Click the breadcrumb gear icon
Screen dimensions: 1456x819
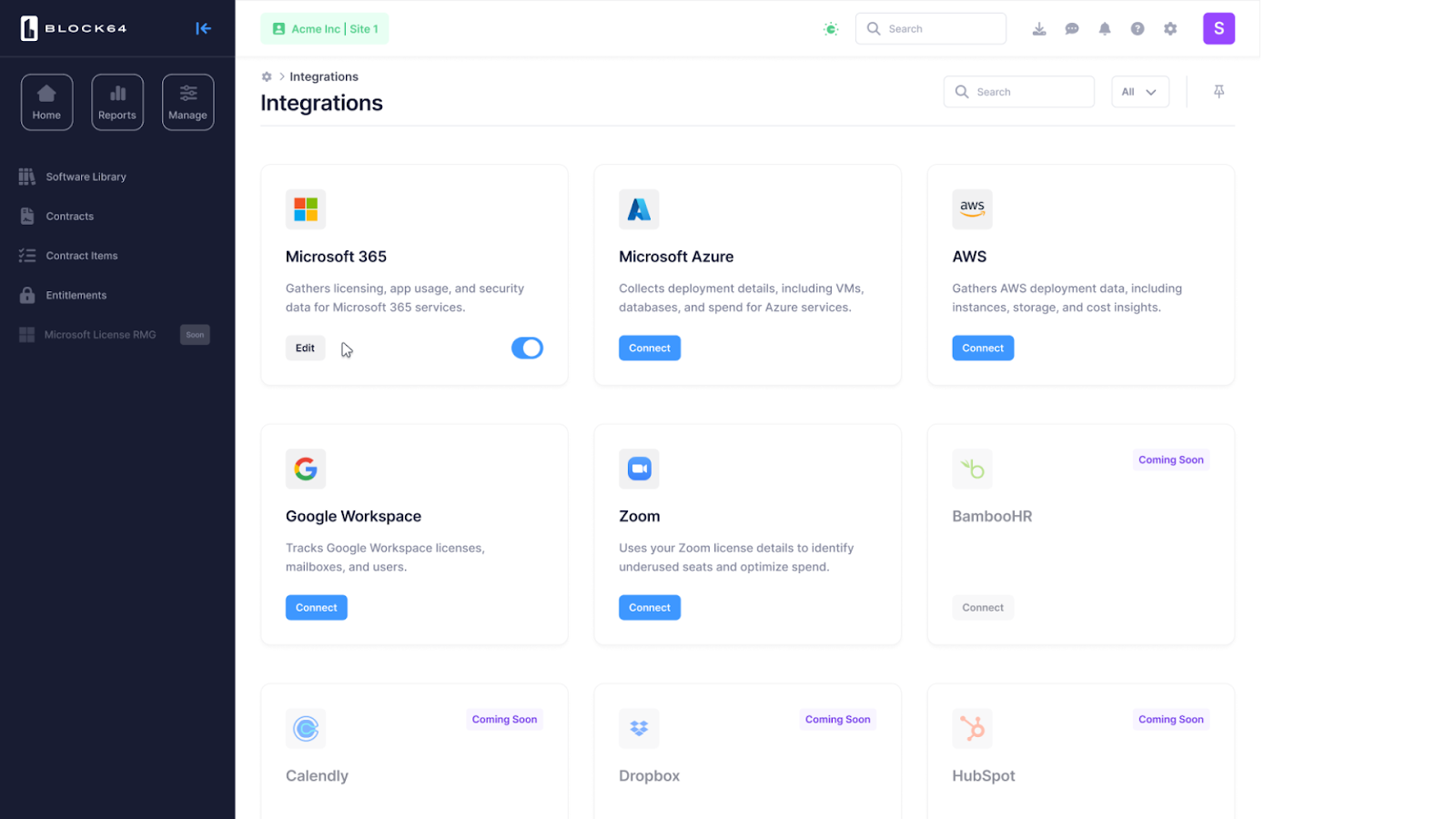[x=267, y=76]
